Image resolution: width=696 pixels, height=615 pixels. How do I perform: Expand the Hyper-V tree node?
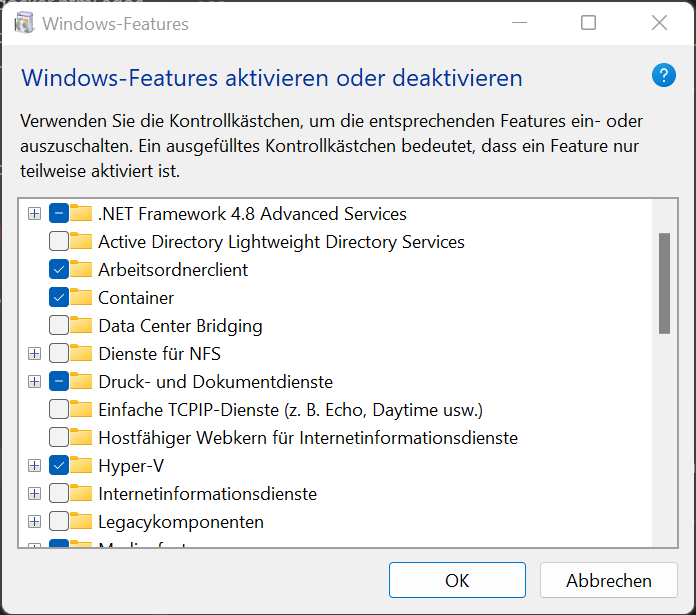tap(34, 465)
